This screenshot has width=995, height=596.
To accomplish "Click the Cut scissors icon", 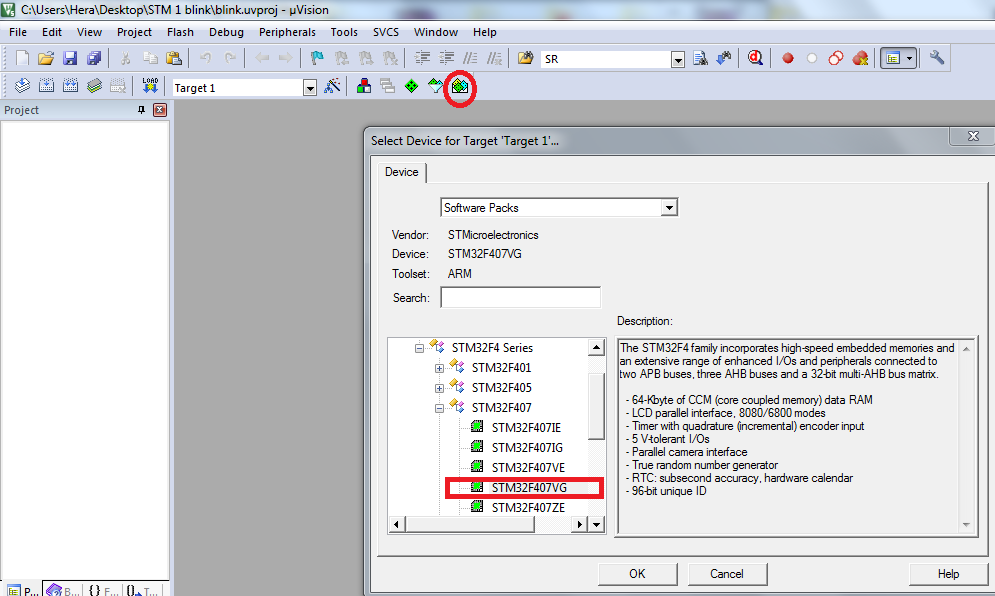I will pyautogui.click(x=126, y=58).
